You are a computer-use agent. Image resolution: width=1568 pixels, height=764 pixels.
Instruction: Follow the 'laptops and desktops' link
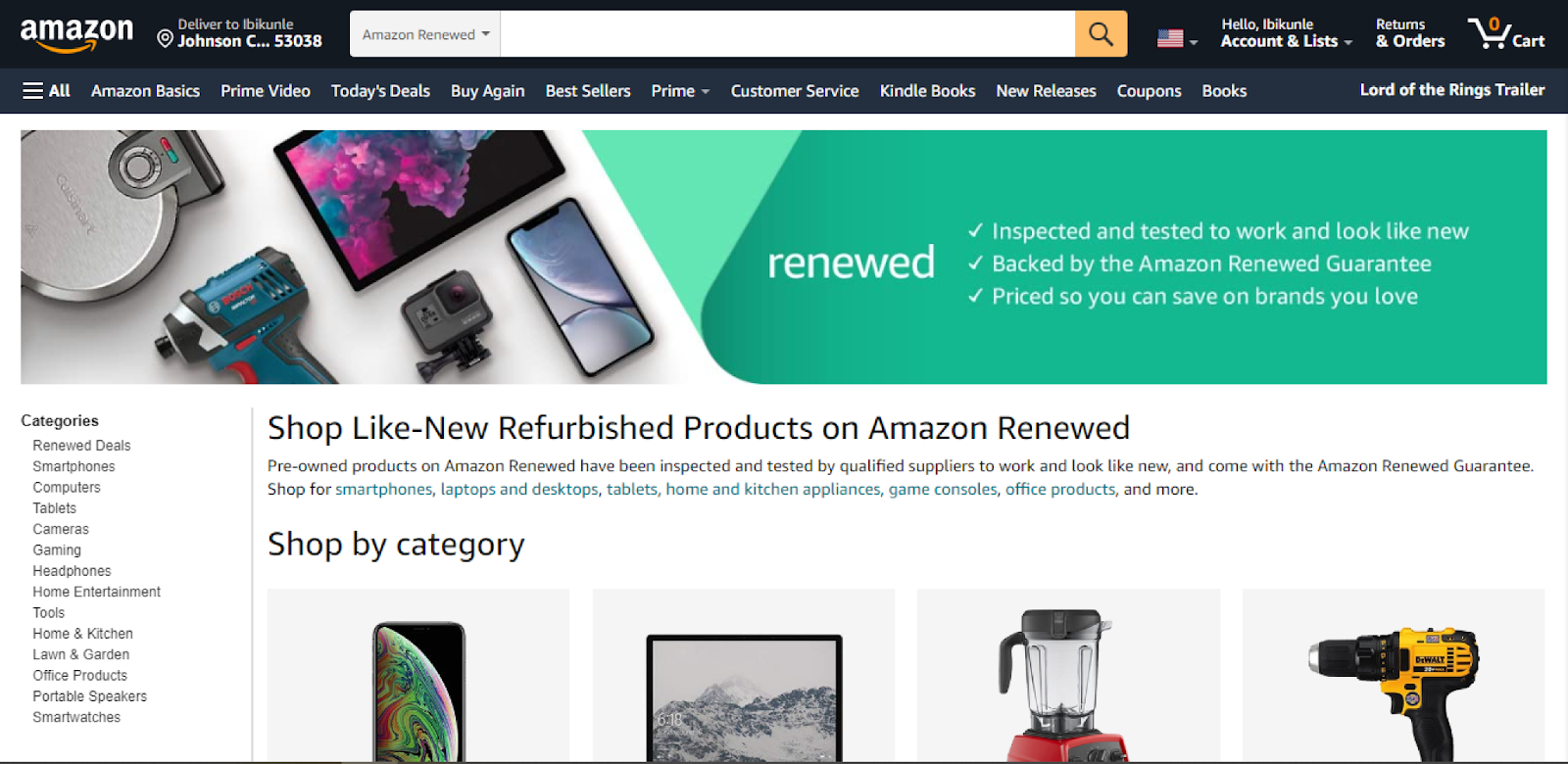(519, 489)
